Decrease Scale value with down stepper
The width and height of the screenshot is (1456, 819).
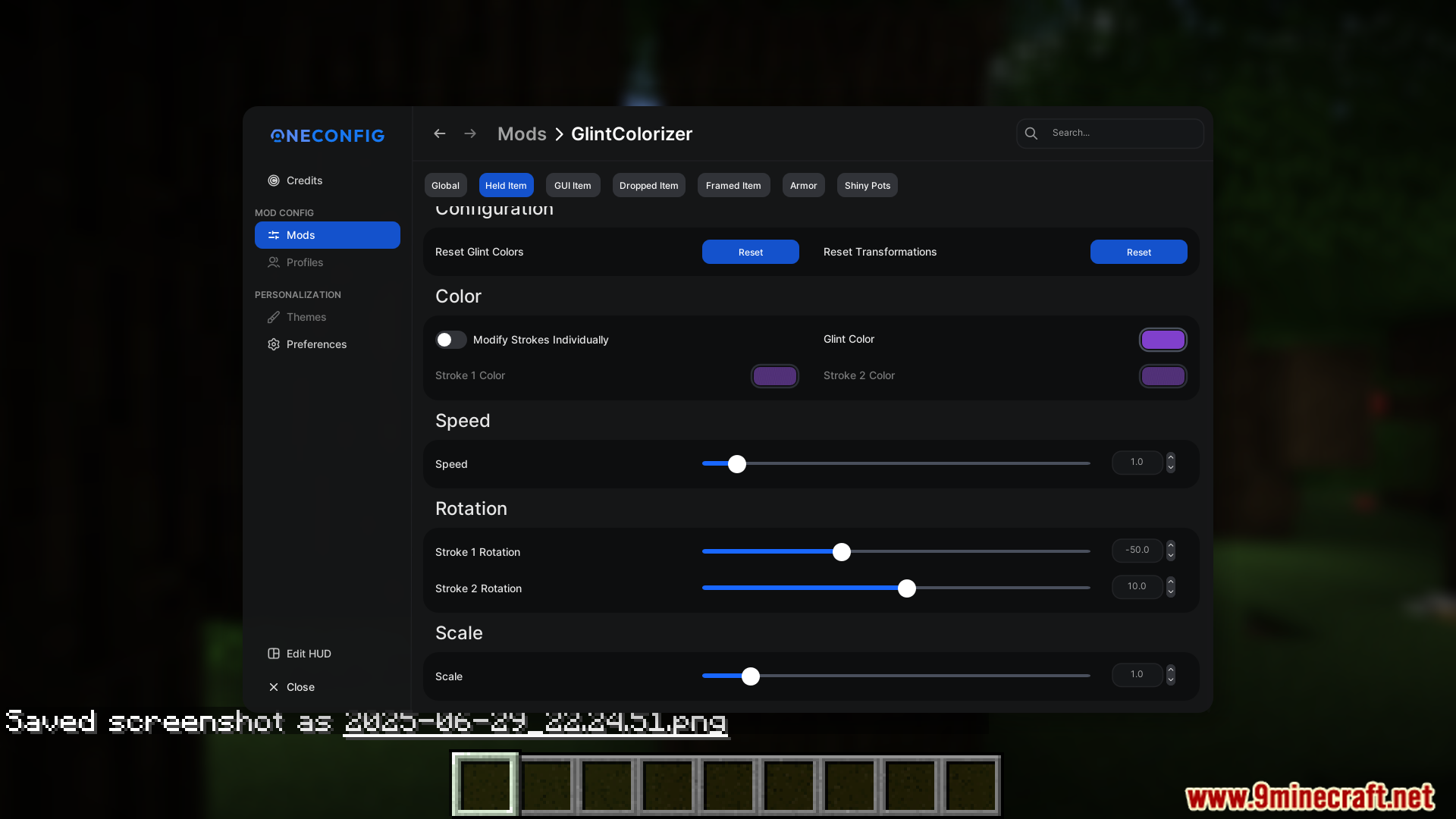(1171, 680)
